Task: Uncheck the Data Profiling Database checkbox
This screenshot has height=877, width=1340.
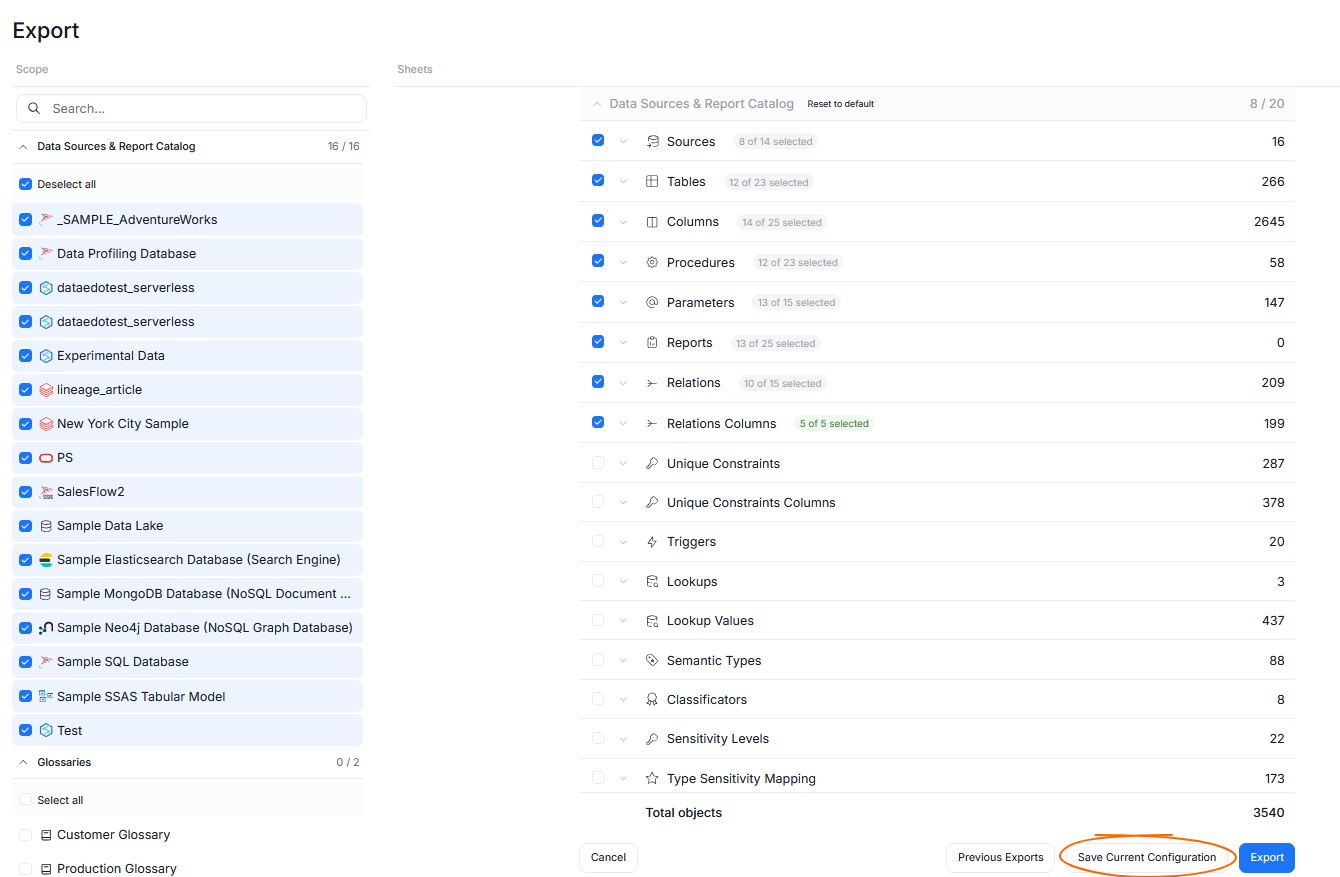Action: 26,253
